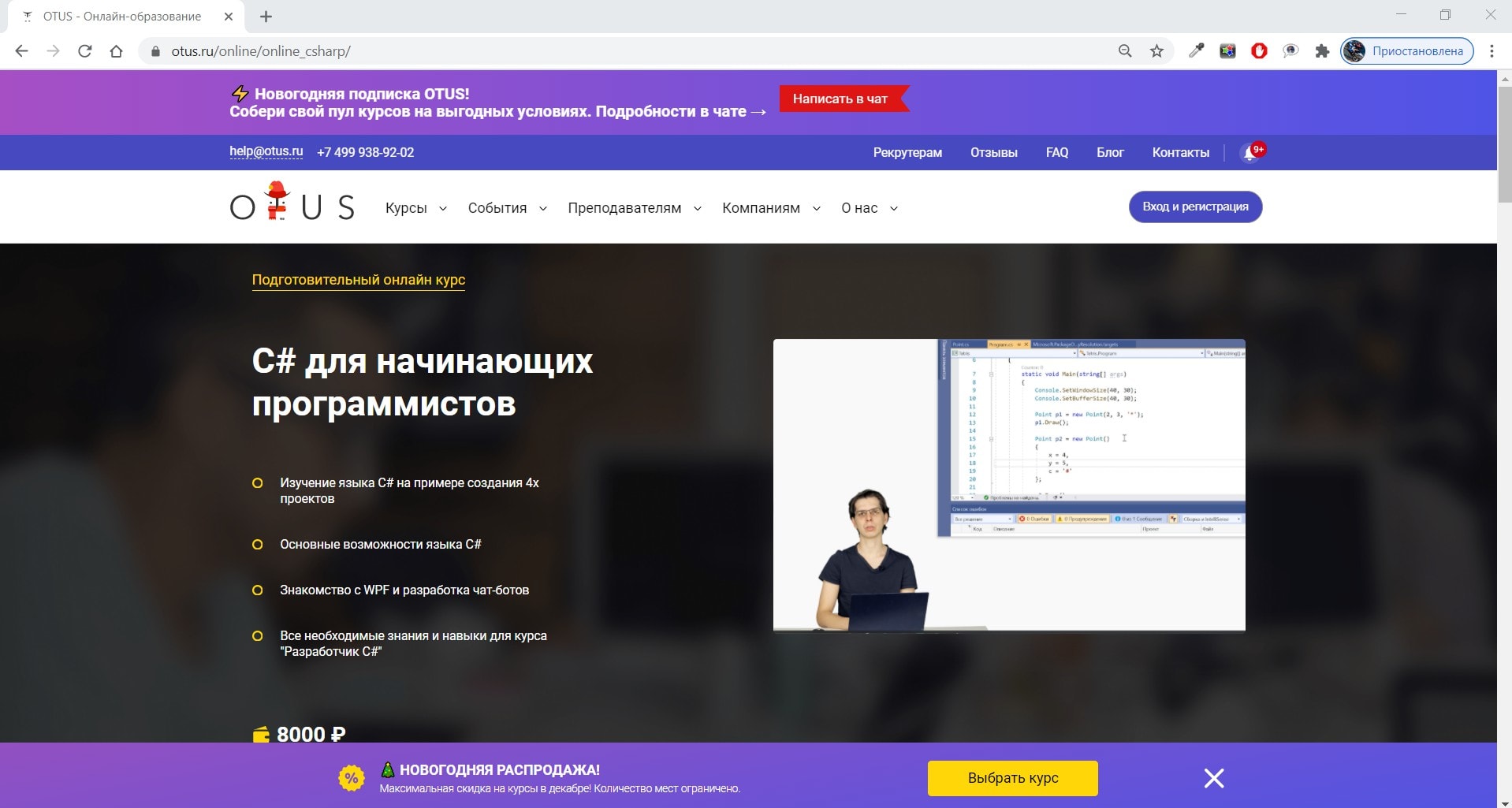Image resolution: width=1512 pixels, height=808 pixels.
Task: Open the Контакты page
Action: point(1180,152)
